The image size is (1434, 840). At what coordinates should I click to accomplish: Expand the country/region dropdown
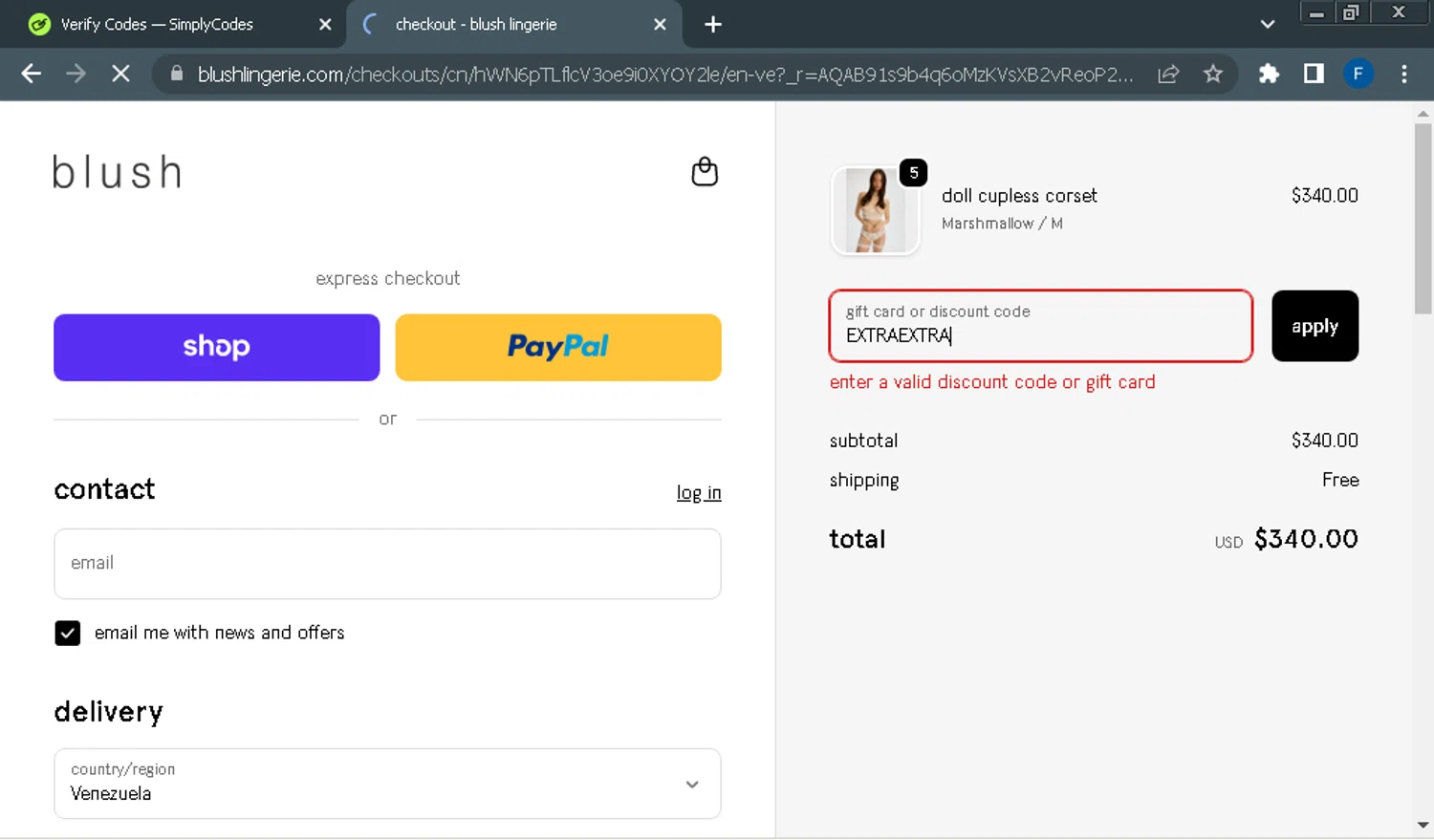pos(387,784)
